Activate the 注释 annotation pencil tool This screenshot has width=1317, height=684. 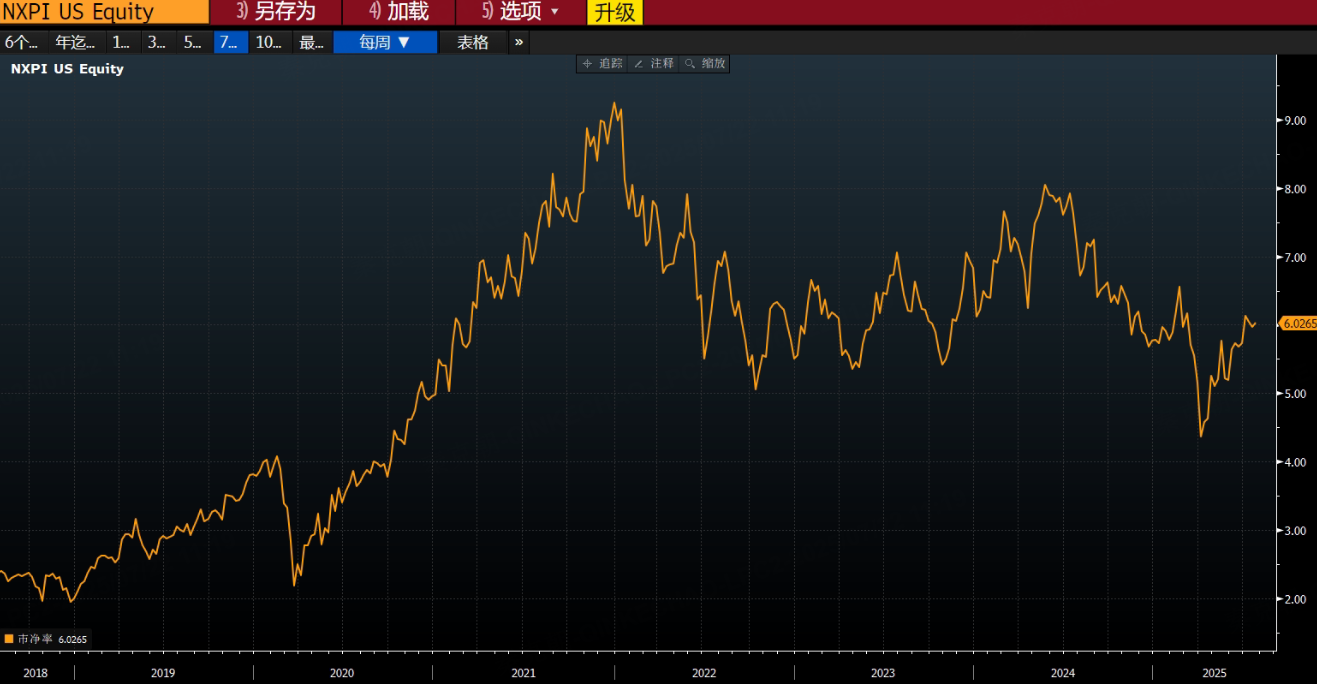click(654, 63)
